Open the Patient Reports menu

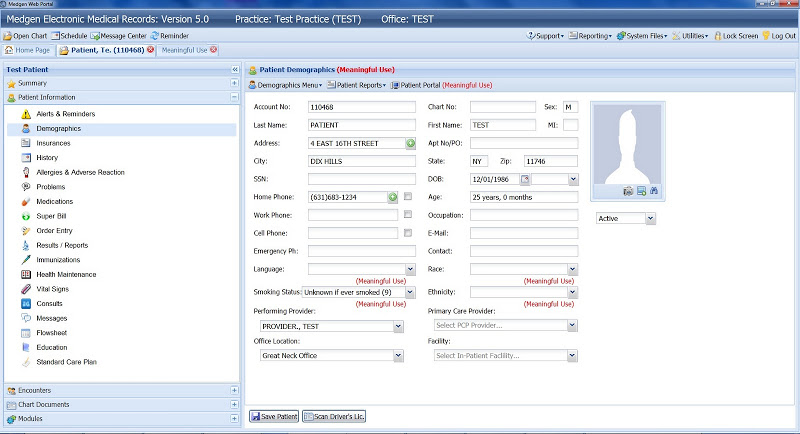tap(357, 85)
